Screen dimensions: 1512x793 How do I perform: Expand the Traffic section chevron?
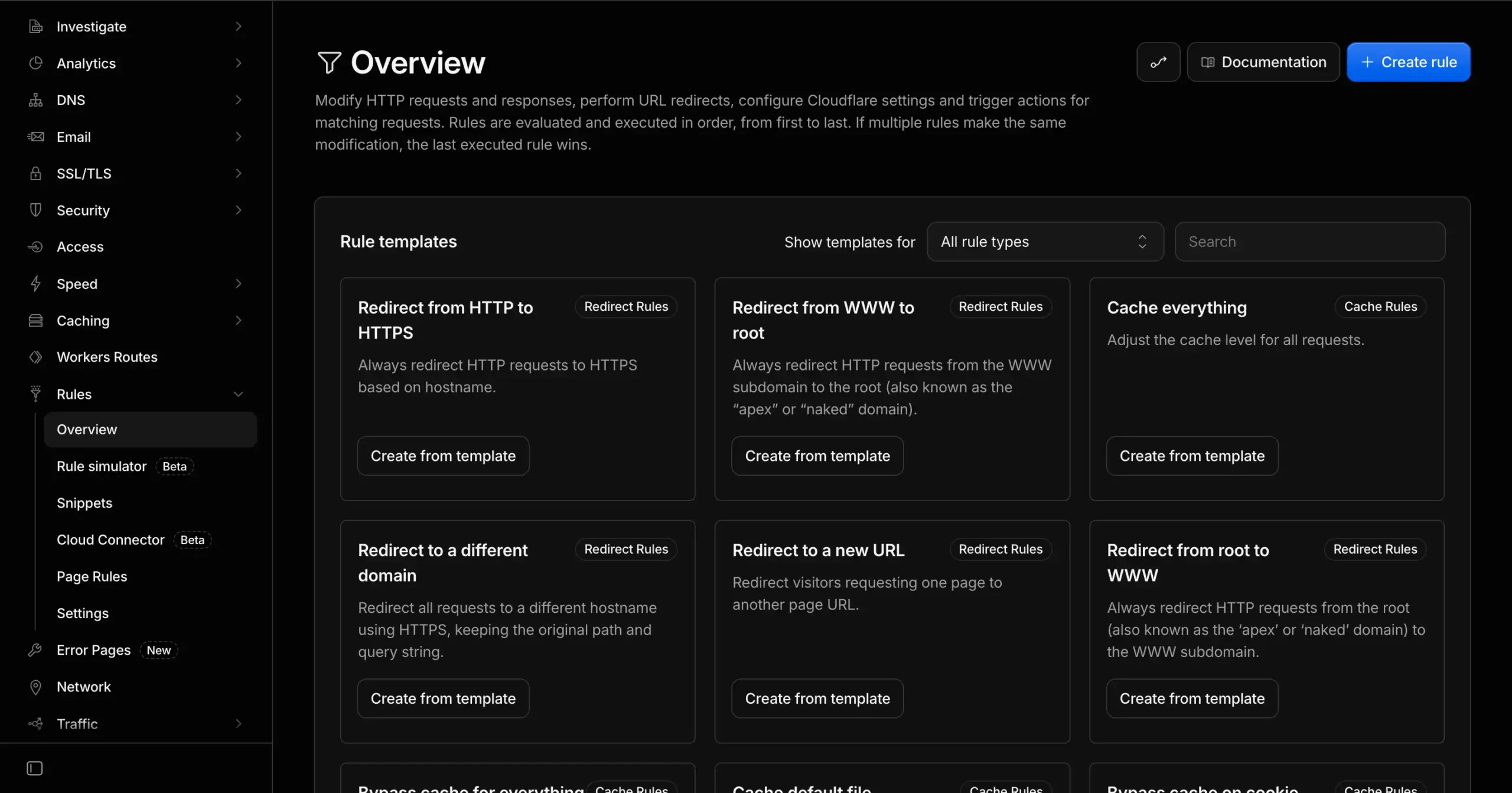point(239,724)
